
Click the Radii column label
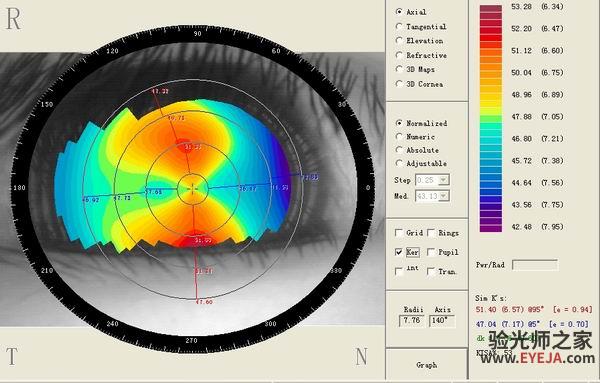(x=413, y=309)
